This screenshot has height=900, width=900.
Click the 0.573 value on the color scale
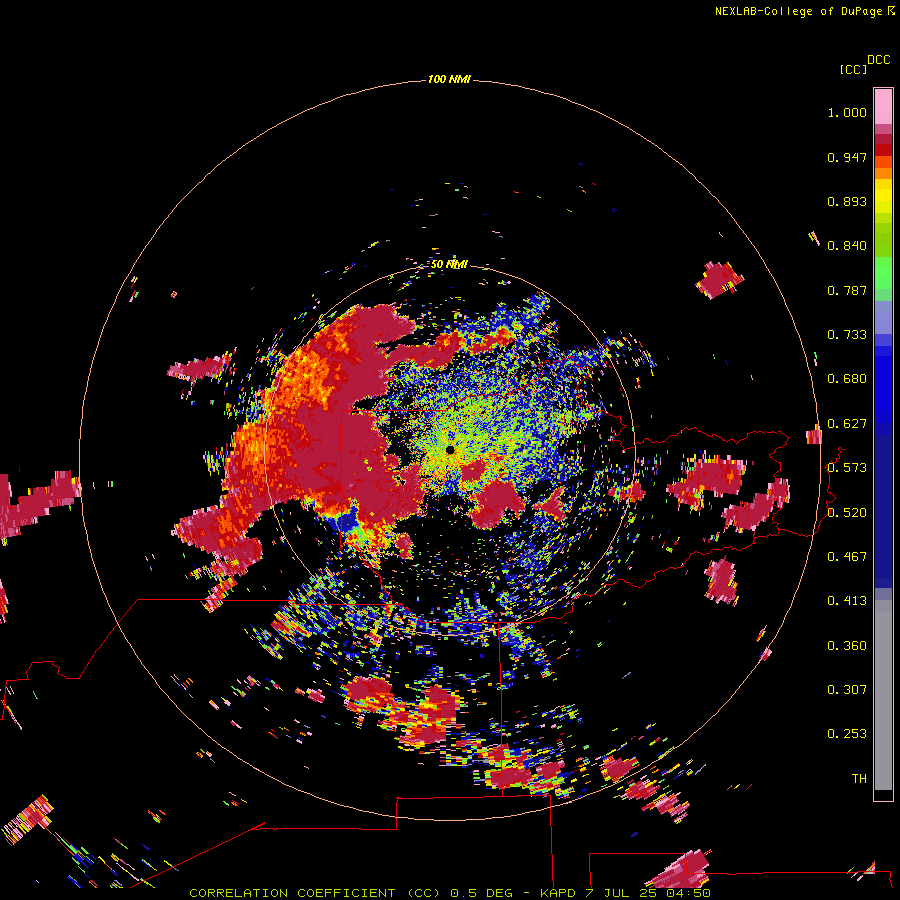[x=847, y=468]
